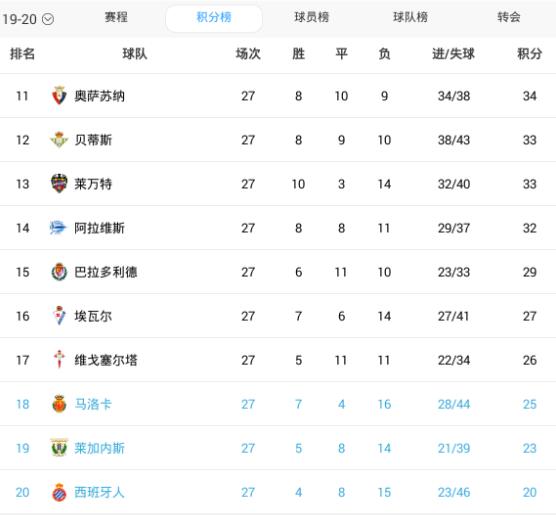Click the Real Betis (贝蒂斯) crest icon
Screen dimensions: 556x515
point(59,139)
